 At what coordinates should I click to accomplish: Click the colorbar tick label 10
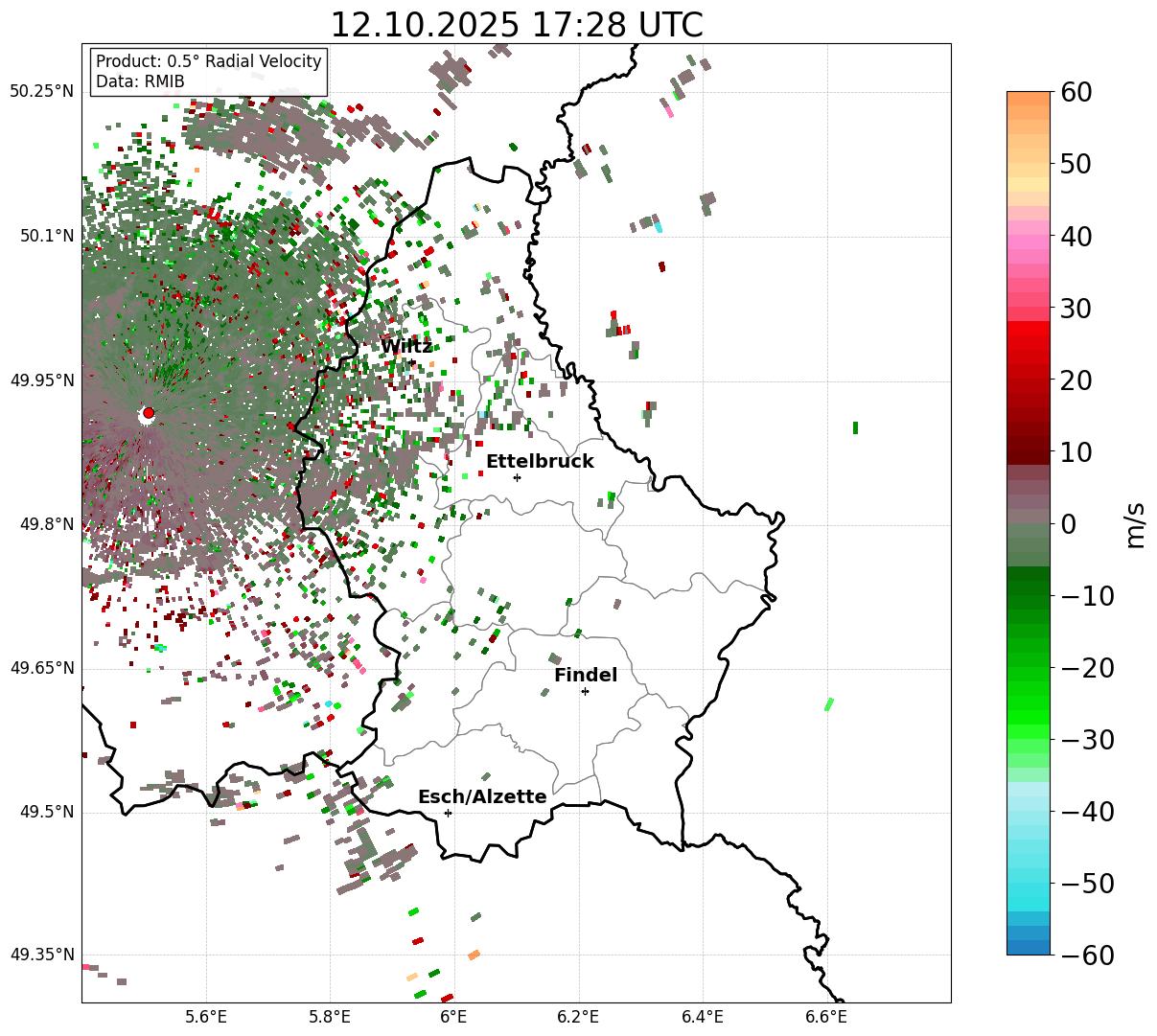pos(1076,451)
